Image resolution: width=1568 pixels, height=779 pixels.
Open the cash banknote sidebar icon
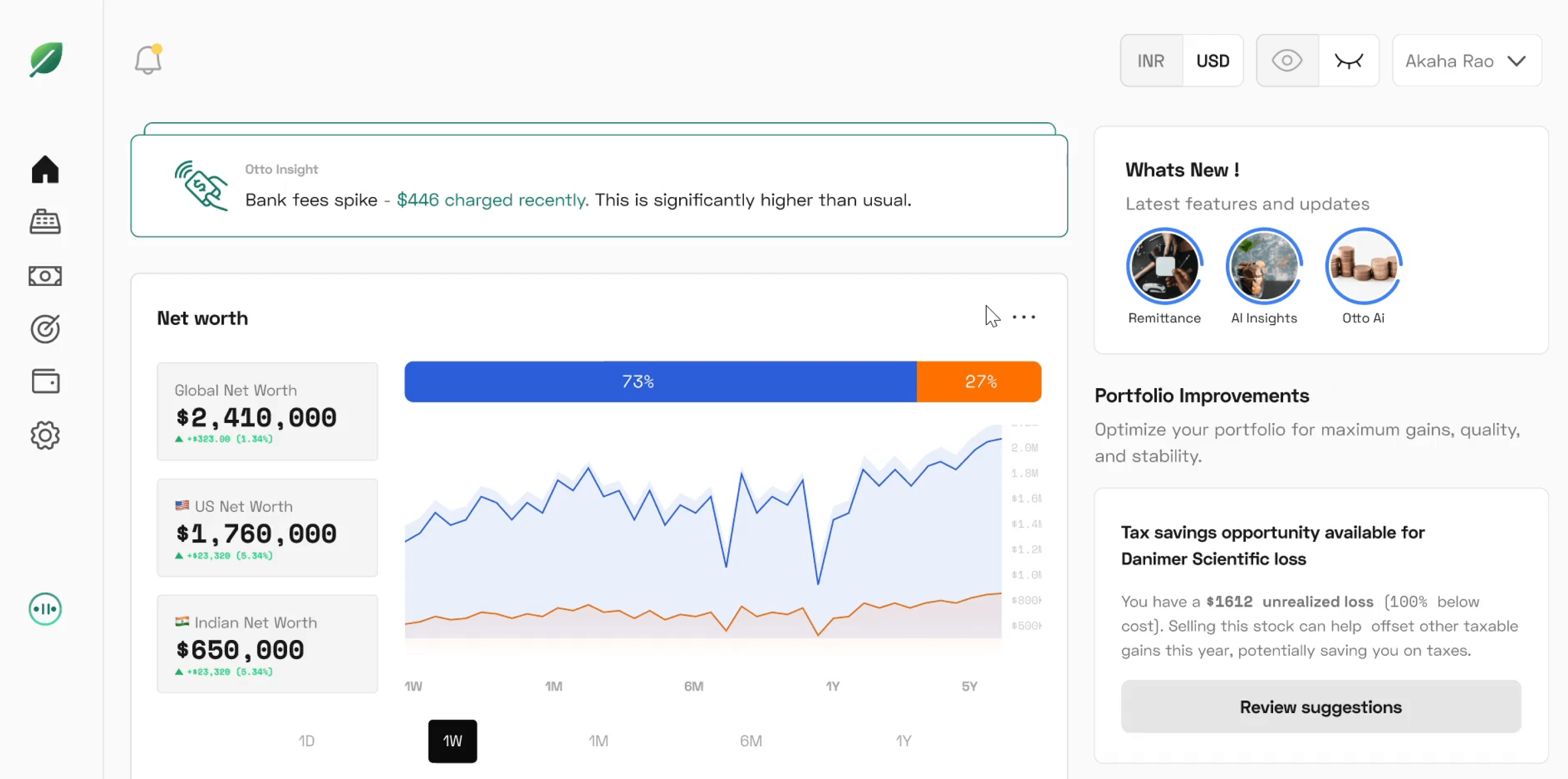point(45,276)
